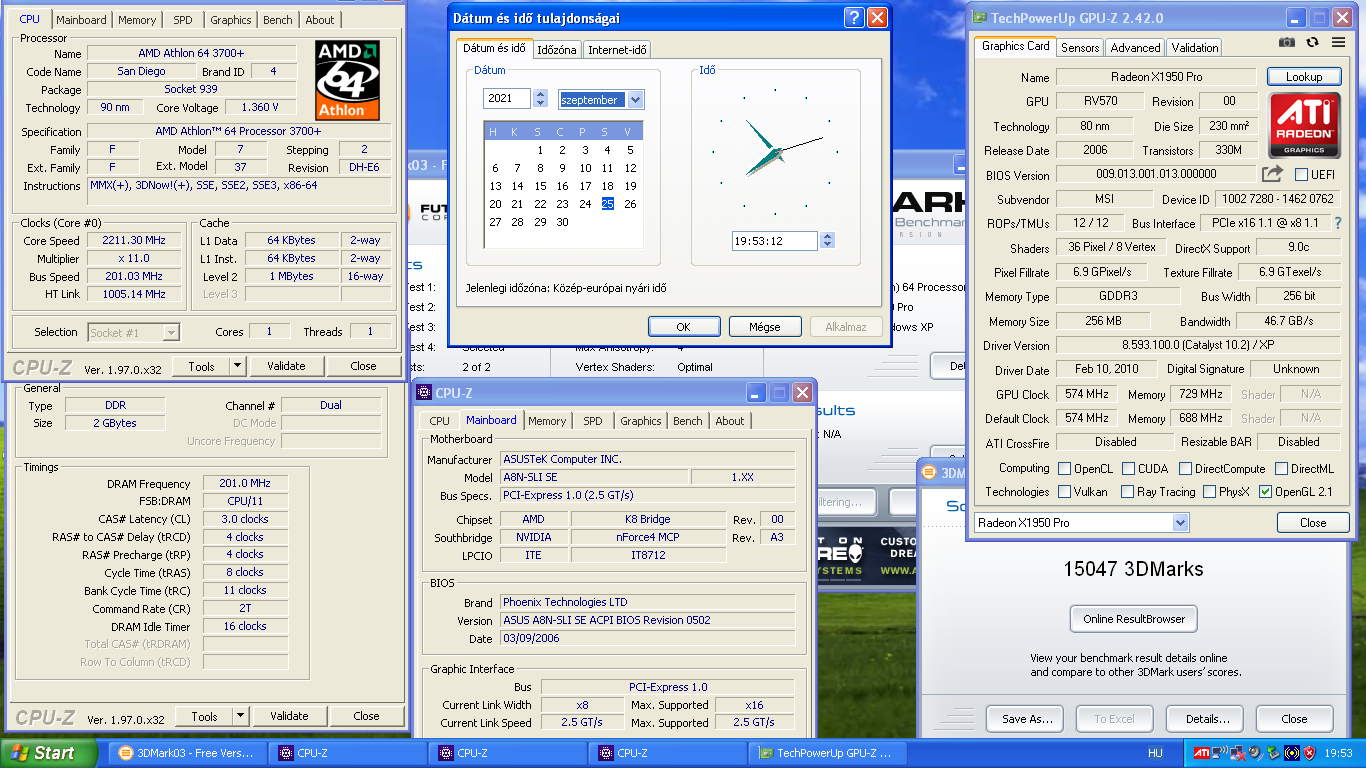Open the Advanced tab in GPU-Z
The height and width of the screenshot is (768, 1366).
point(1135,47)
